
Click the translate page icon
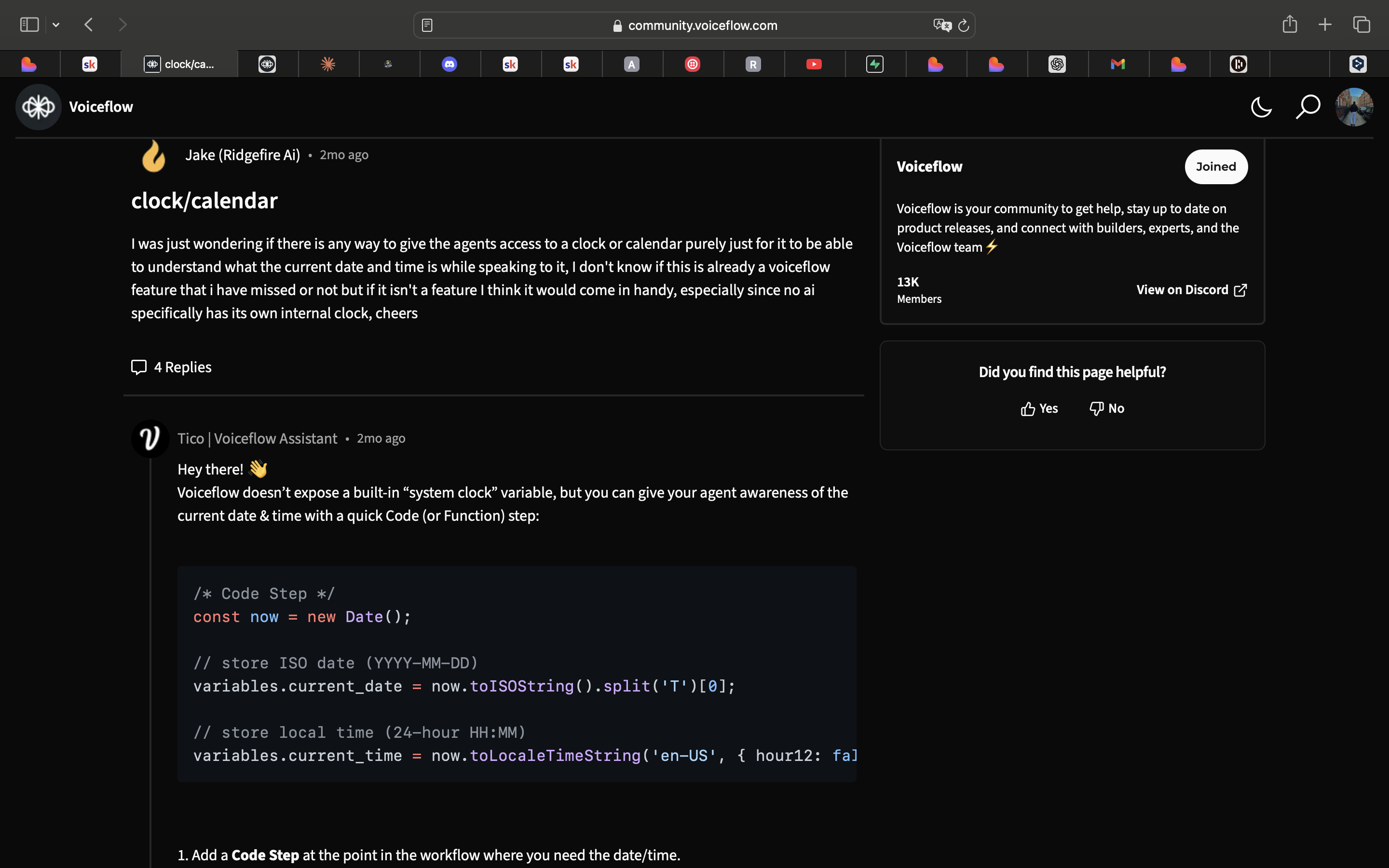(x=942, y=25)
